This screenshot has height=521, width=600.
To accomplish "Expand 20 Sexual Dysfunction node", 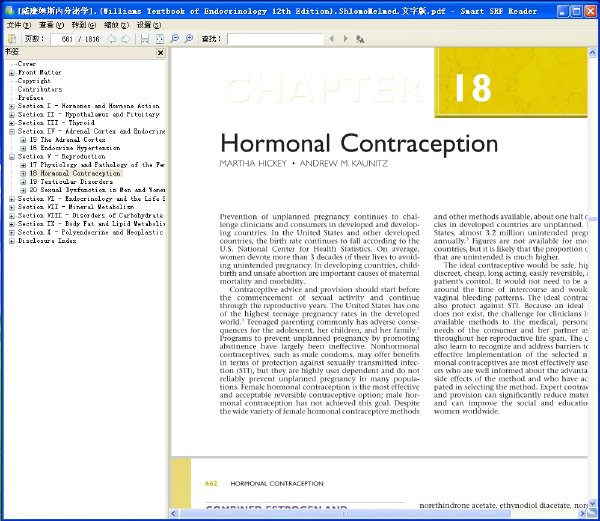I will point(23,190).
